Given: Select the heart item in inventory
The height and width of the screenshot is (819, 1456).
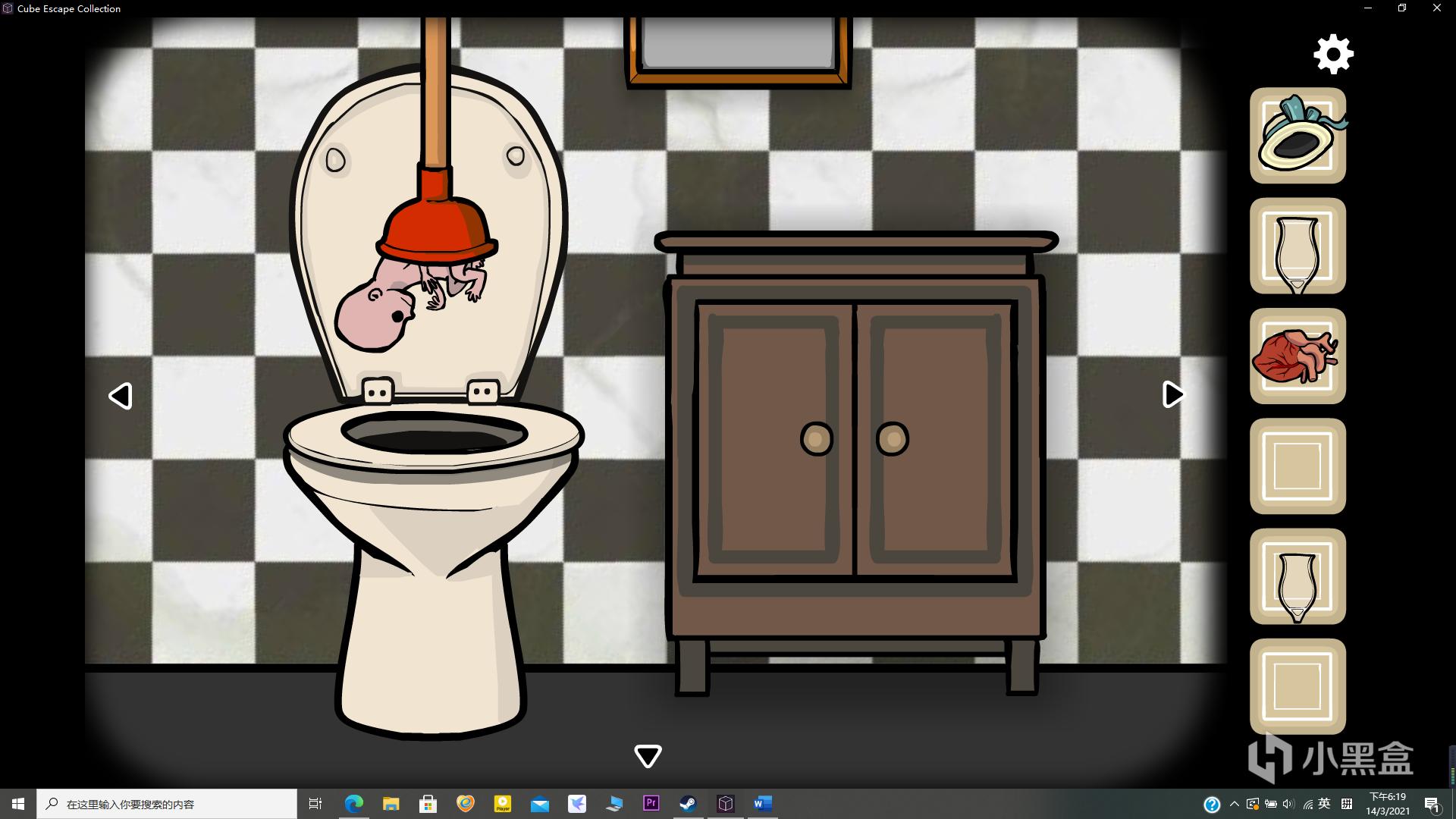Looking at the screenshot, I should tap(1298, 356).
